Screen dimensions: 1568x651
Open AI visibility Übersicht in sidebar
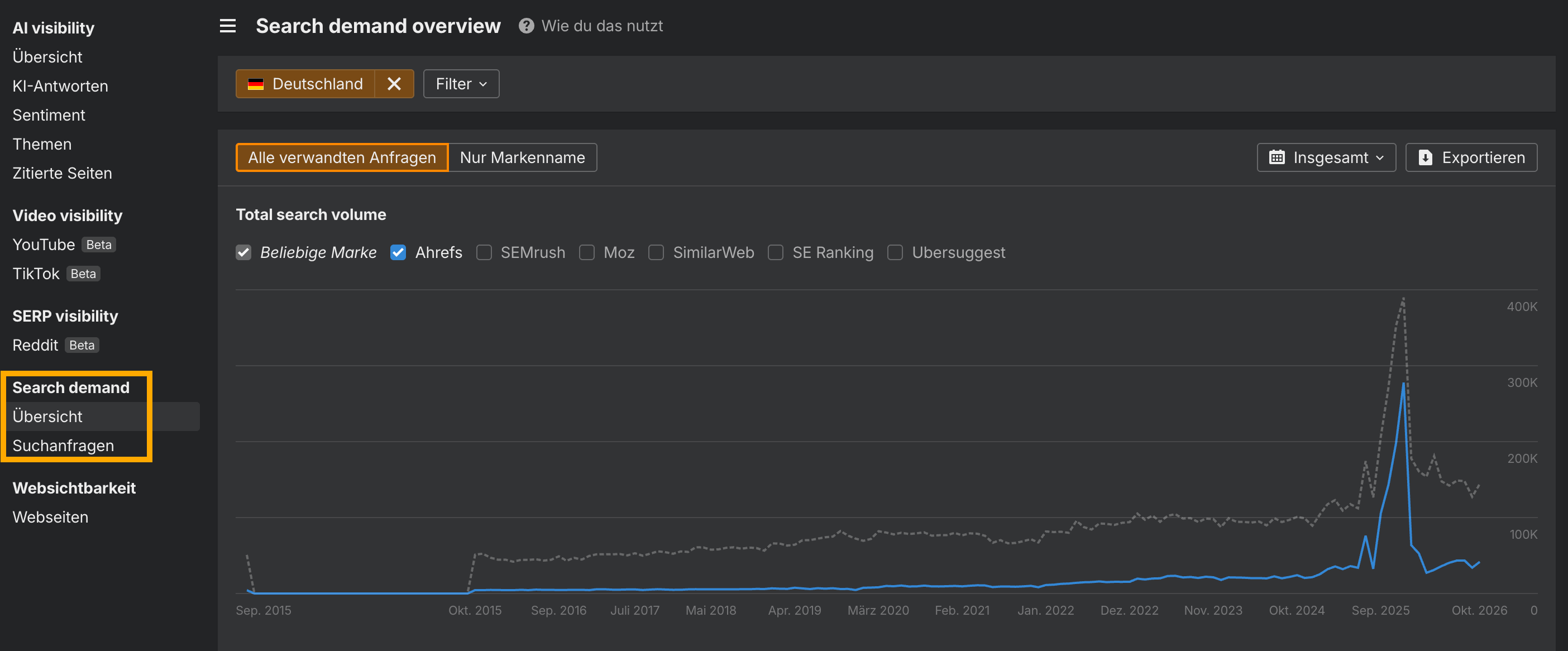[x=47, y=56]
